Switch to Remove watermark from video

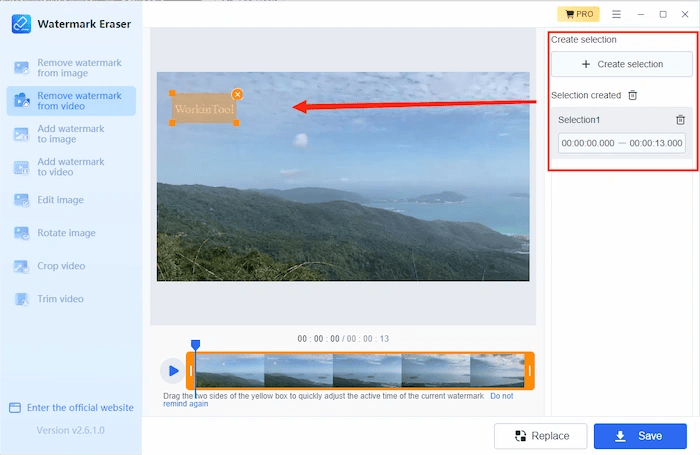(71, 101)
